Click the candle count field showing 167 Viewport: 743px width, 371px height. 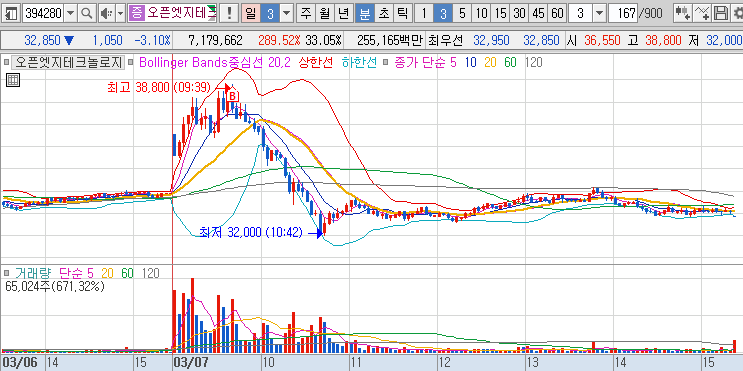click(x=622, y=13)
